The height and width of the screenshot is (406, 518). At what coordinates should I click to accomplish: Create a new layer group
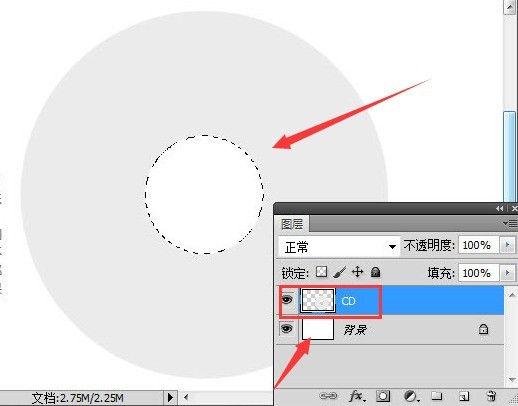point(437,396)
